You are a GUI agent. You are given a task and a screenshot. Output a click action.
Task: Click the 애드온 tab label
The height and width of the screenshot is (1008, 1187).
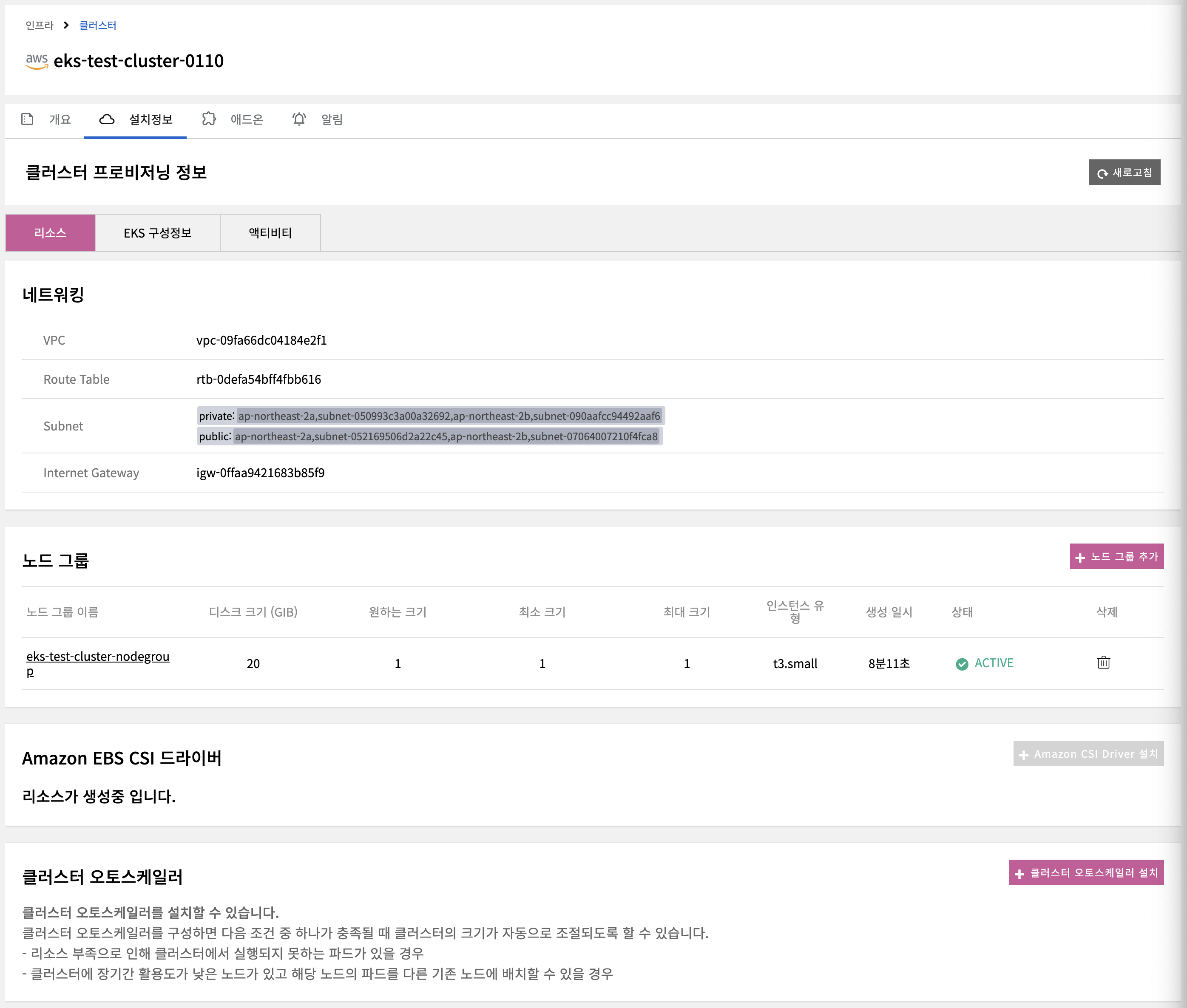pos(247,119)
